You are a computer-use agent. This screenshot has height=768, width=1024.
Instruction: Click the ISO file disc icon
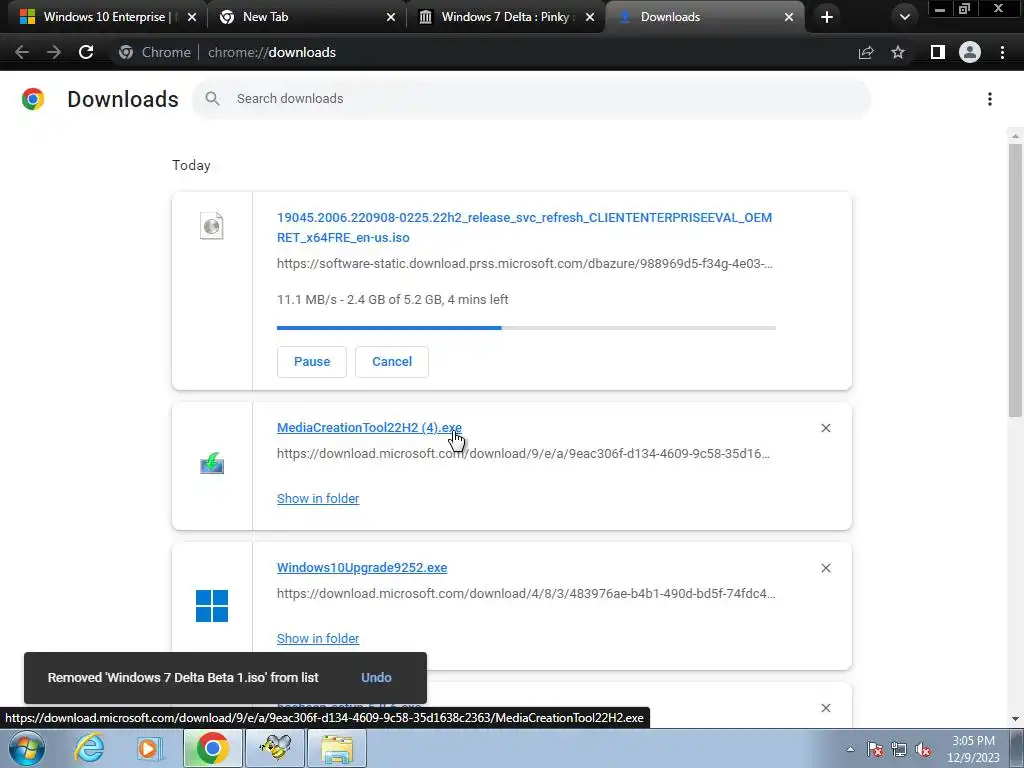pyautogui.click(x=212, y=226)
